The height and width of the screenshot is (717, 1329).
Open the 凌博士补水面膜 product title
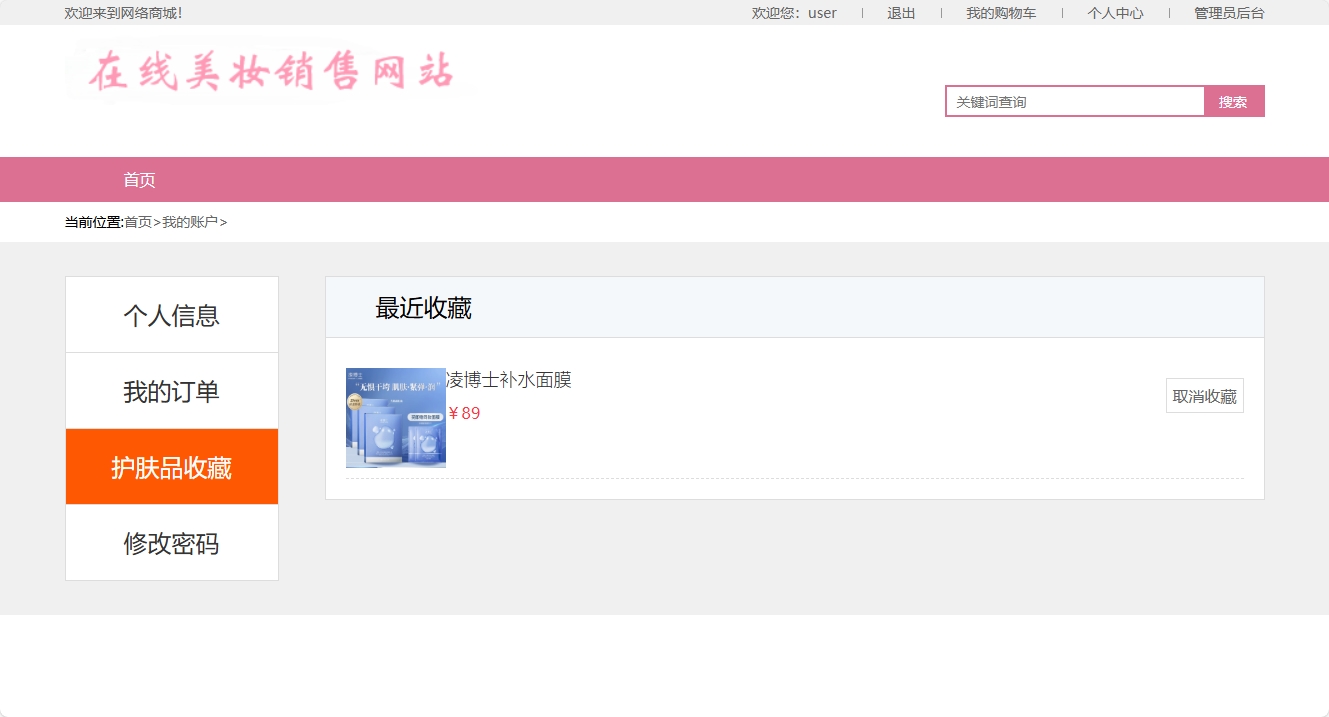pos(509,380)
